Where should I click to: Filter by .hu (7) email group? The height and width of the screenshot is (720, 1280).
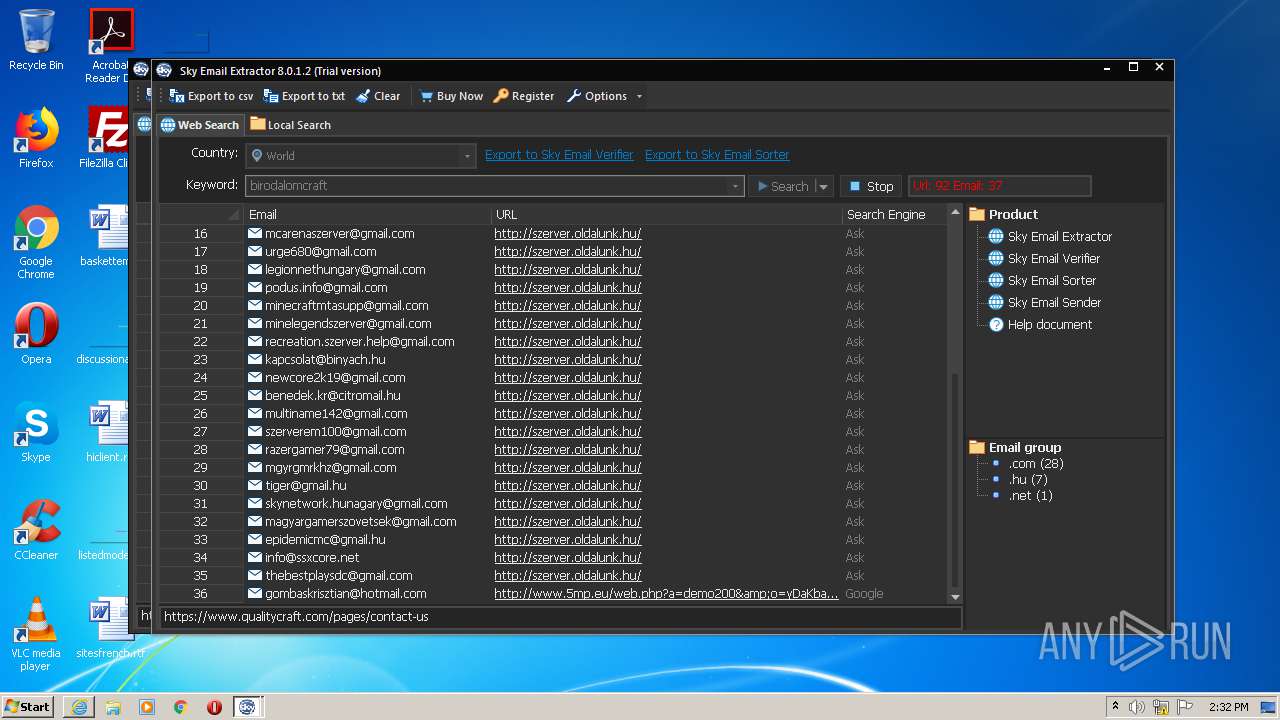click(x=1027, y=480)
